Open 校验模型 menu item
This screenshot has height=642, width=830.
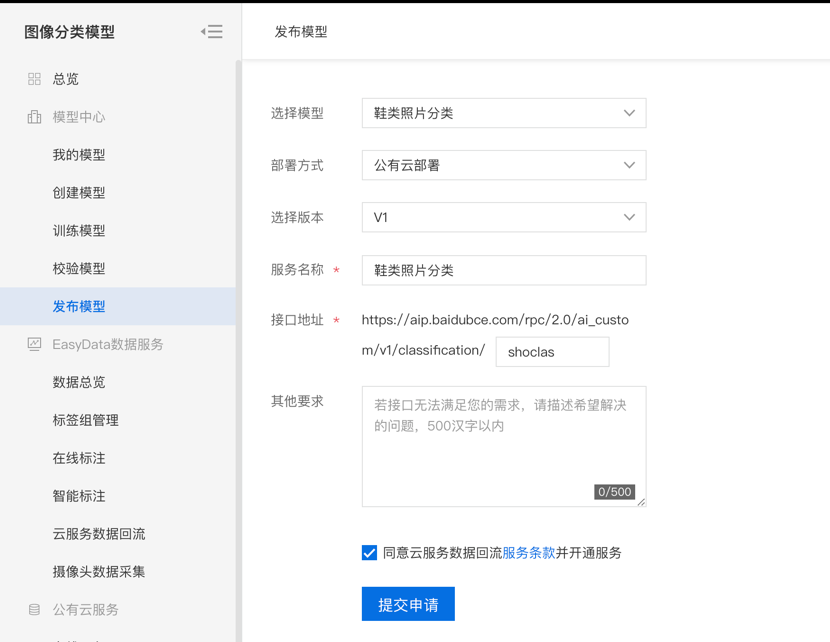tap(79, 269)
